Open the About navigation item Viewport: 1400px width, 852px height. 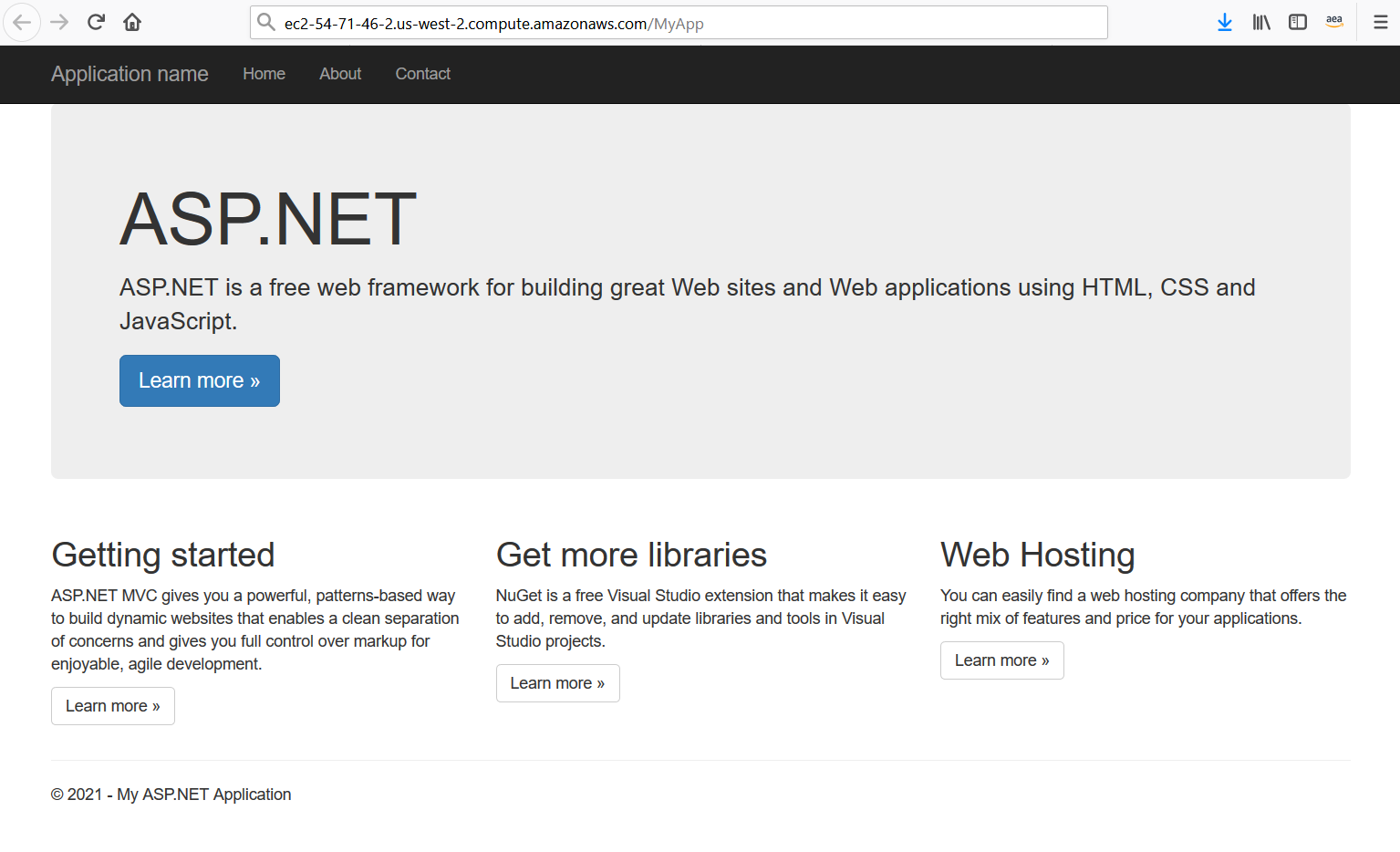(340, 74)
